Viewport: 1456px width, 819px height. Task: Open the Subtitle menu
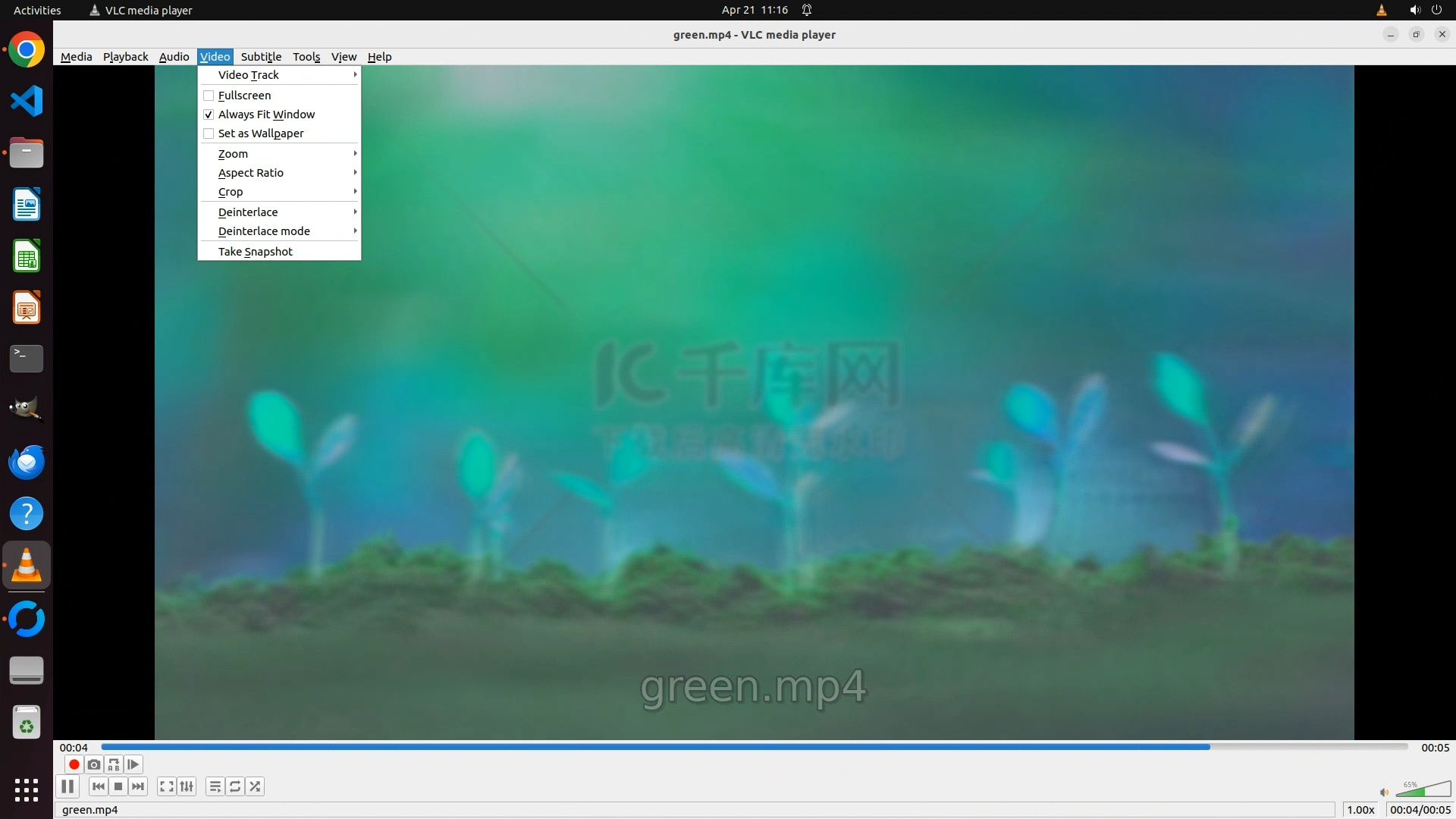click(261, 57)
